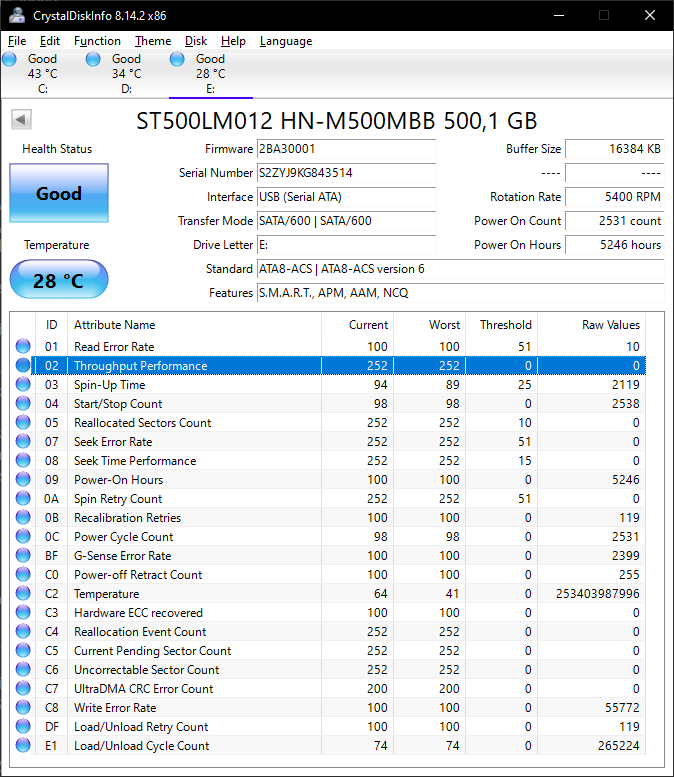Click the raw value 265224

coord(618,745)
